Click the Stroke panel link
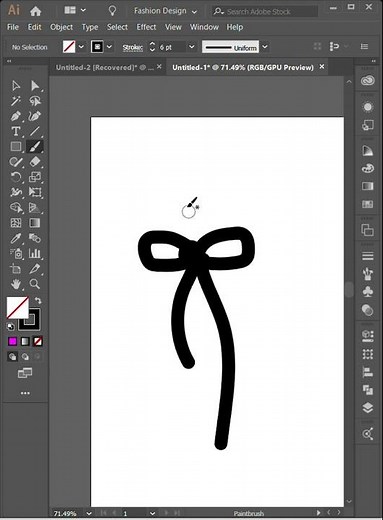The height and width of the screenshot is (520, 383). coord(133,48)
